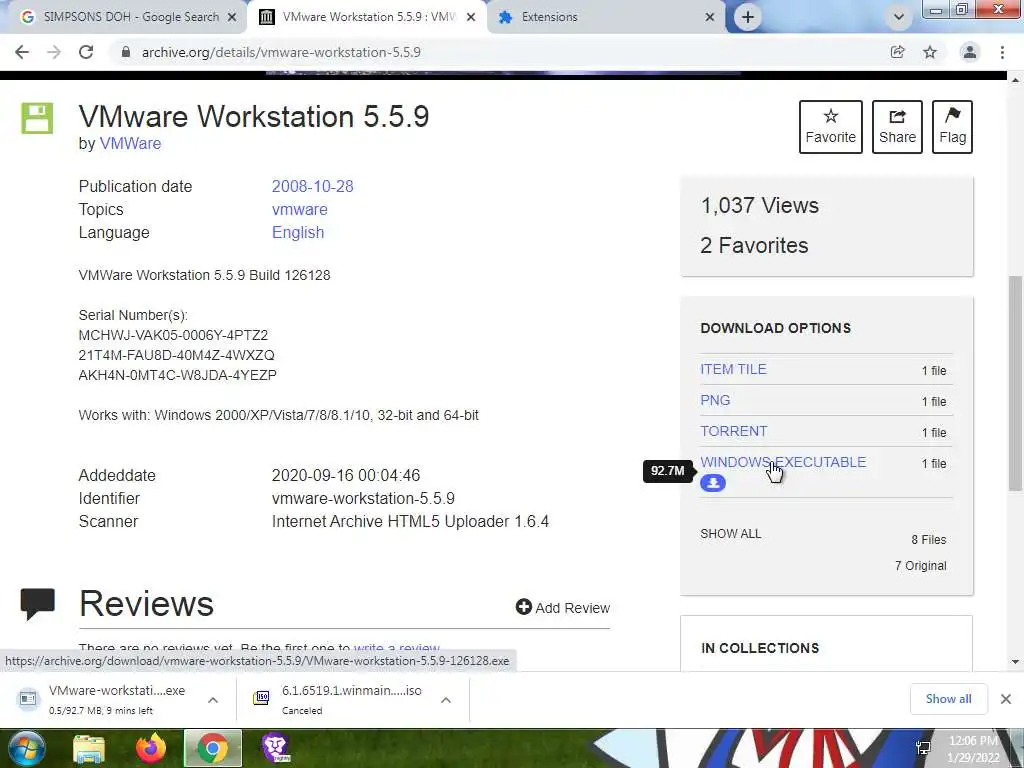This screenshot has height=768, width=1024.
Task: Click the taskbar clock 12:06 PM
Action: pyautogui.click(x=973, y=741)
